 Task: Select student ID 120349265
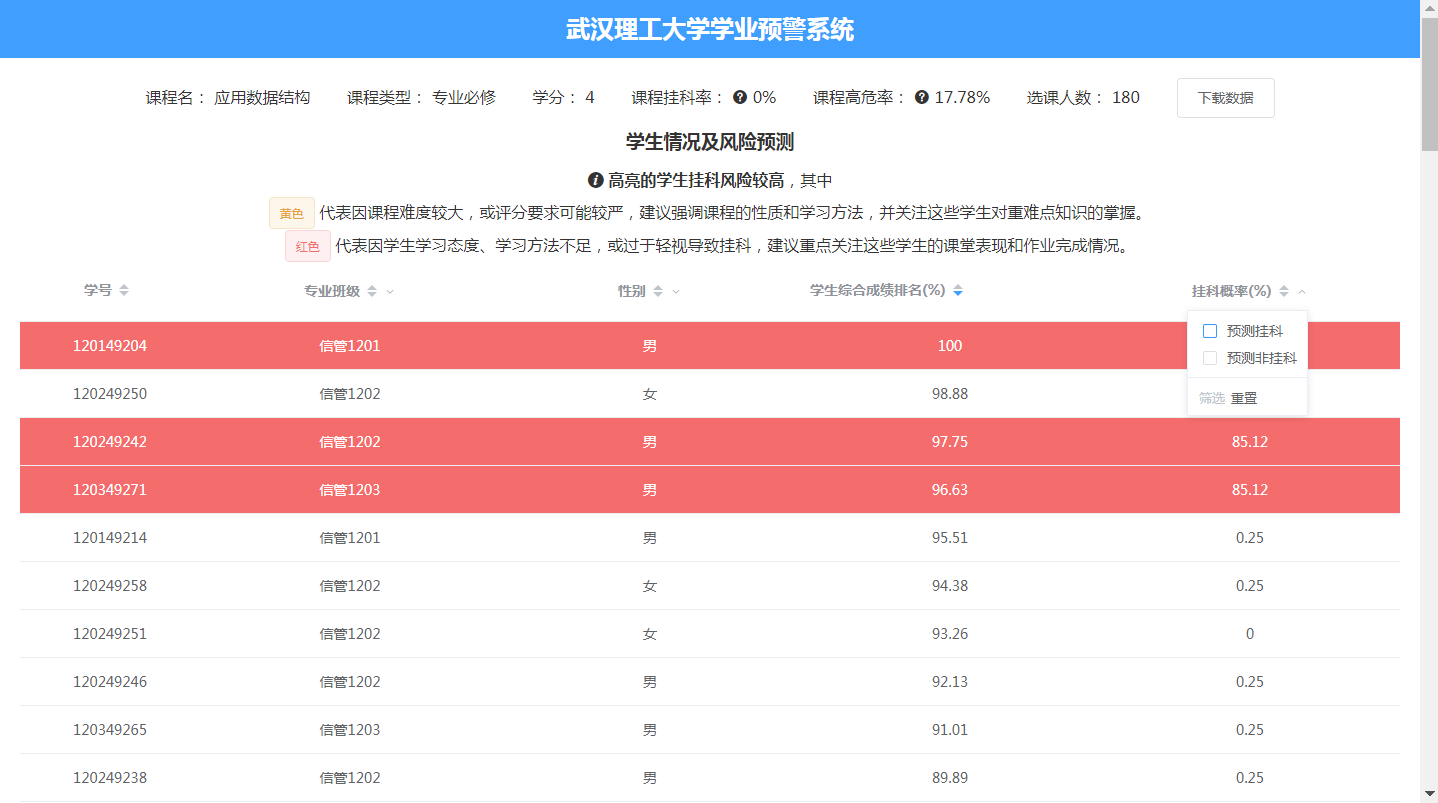pyautogui.click(x=110, y=730)
